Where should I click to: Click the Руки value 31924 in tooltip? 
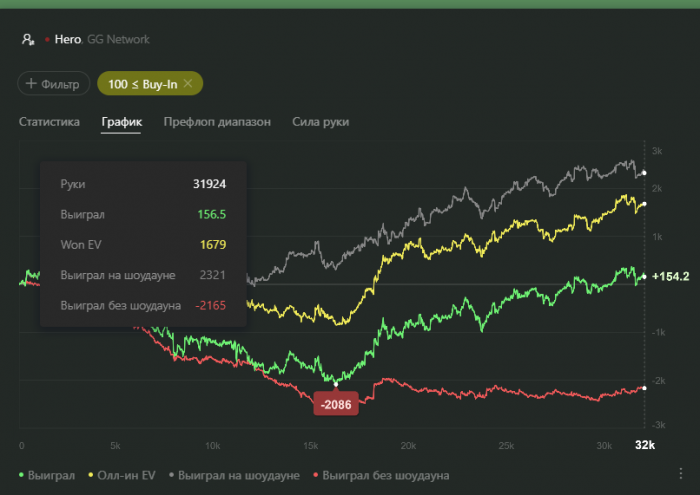pyautogui.click(x=209, y=184)
